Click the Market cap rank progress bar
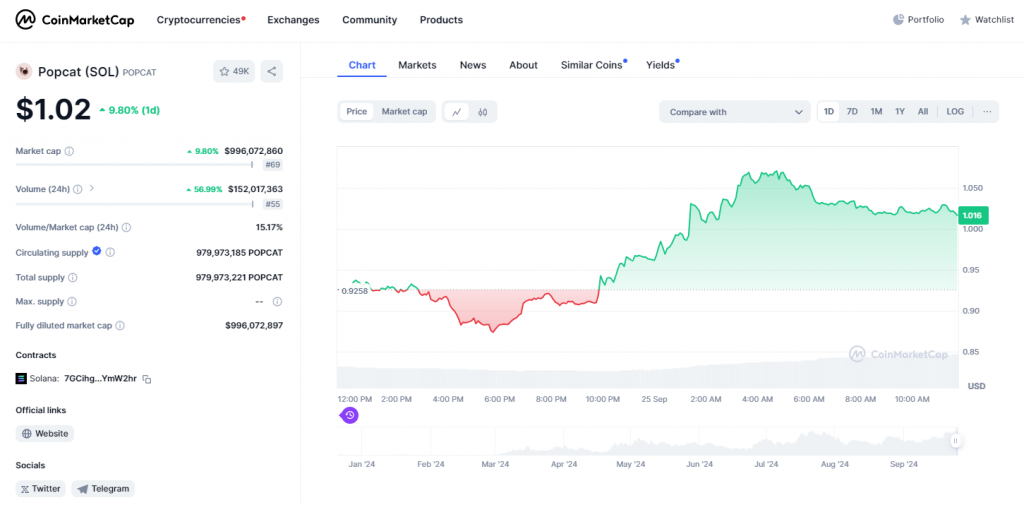This screenshot has height=505, width=1024. (x=134, y=165)
